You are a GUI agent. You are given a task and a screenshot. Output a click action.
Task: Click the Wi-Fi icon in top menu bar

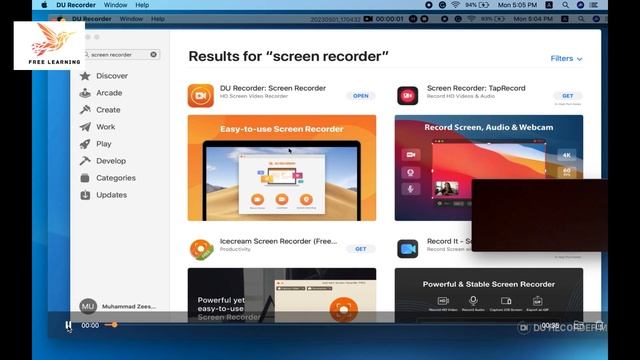[x=456, y=5]
